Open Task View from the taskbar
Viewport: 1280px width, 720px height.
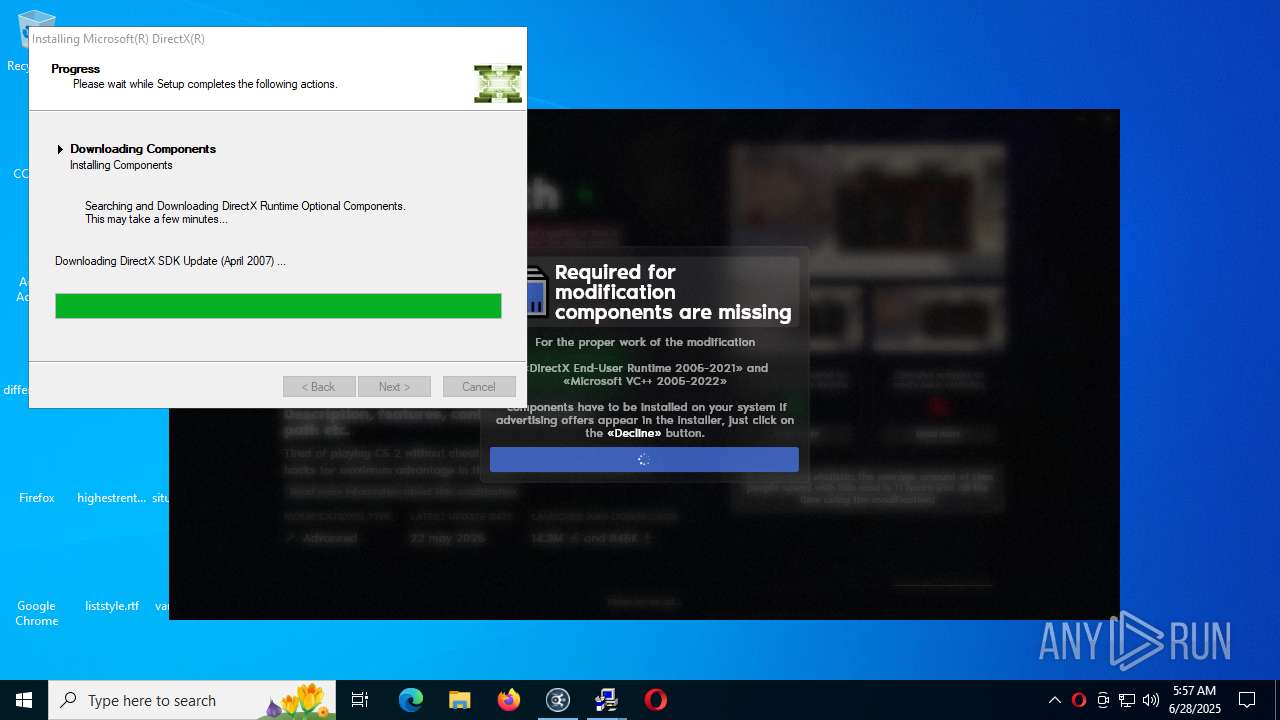[360, 700]
